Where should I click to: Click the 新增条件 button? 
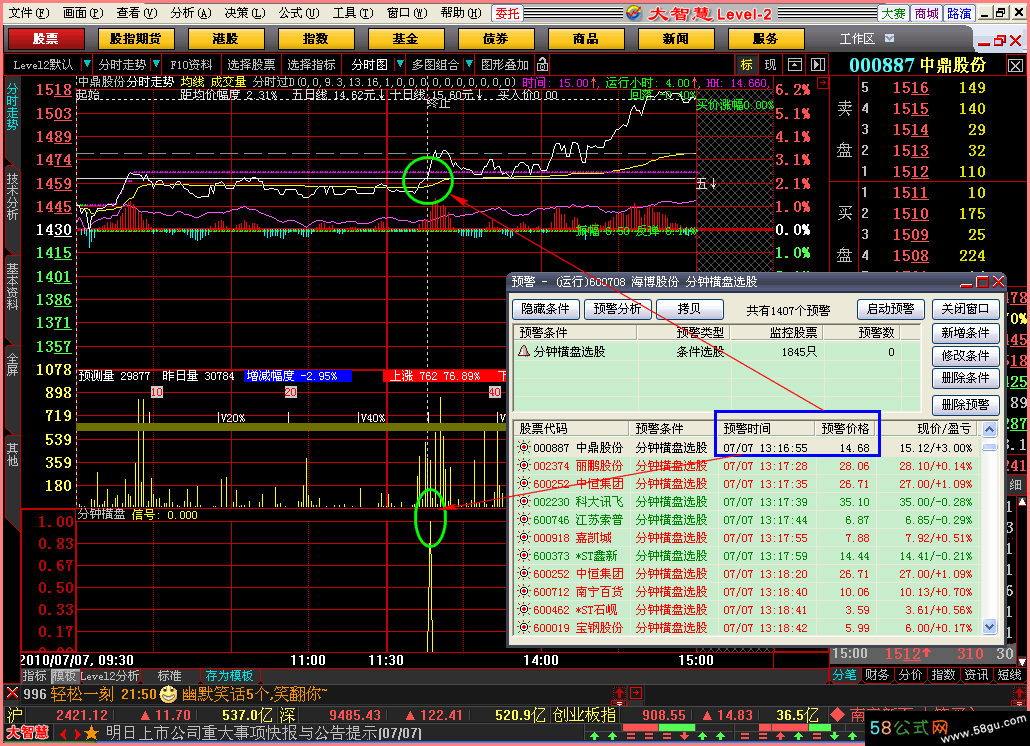pyautogui.click(x=966, y=333)
